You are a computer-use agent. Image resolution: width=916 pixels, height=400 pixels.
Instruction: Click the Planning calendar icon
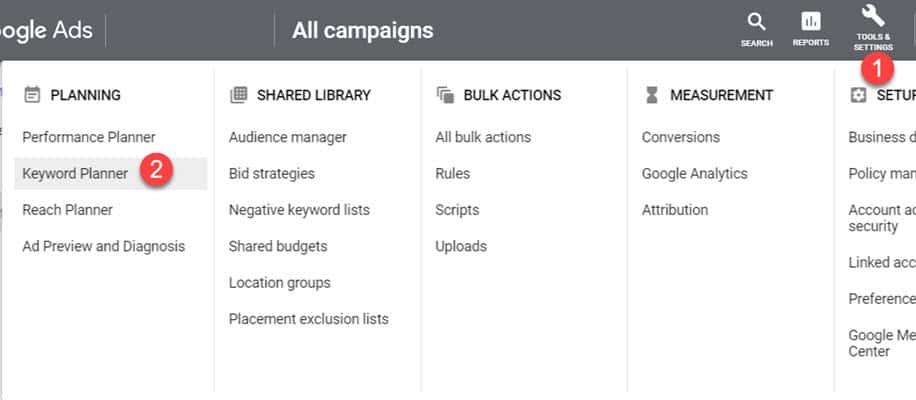click(32, 95)
